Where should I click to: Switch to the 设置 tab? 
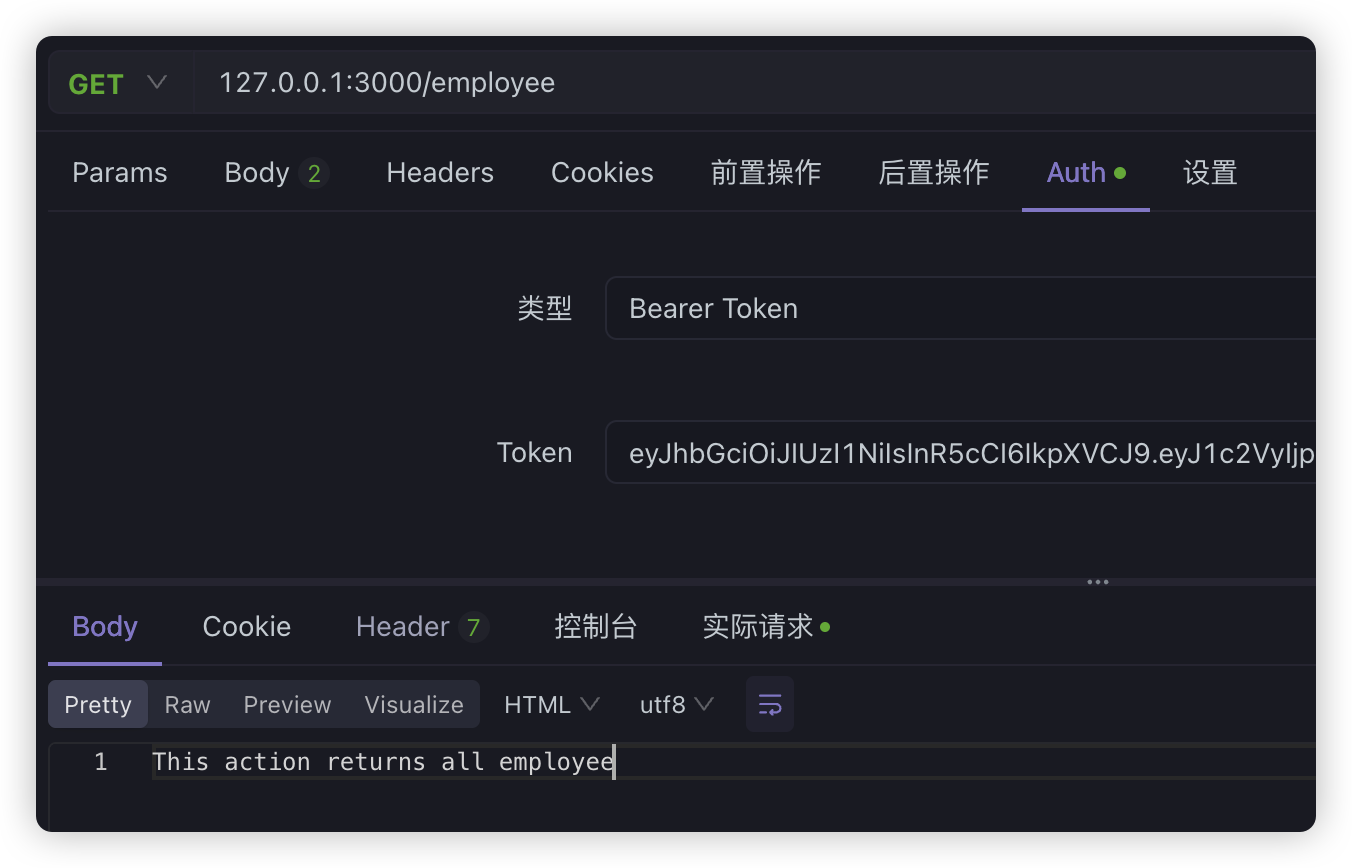pos(1210,173)
